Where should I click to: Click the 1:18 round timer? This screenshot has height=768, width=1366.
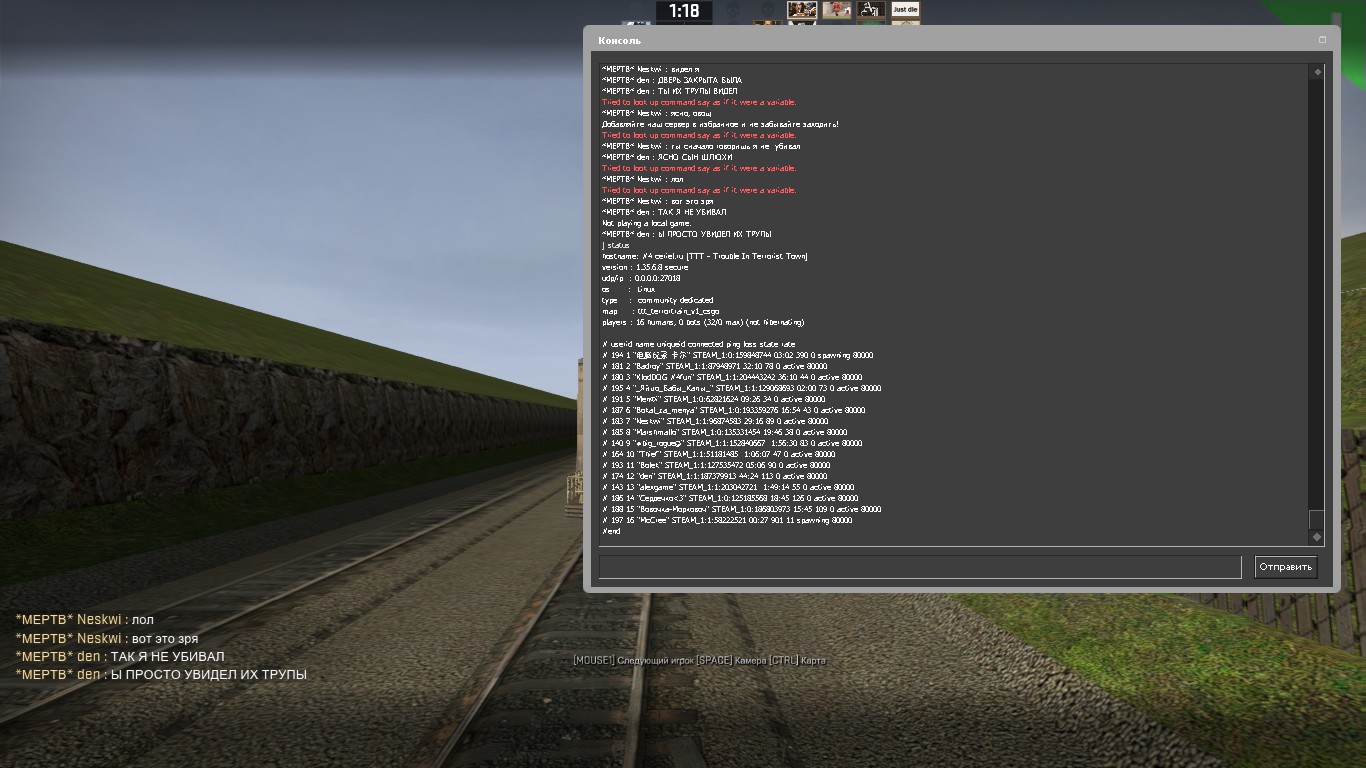click(684, 11)
